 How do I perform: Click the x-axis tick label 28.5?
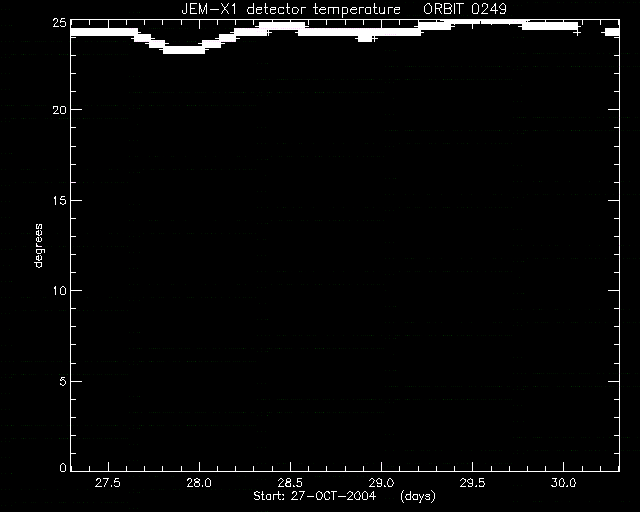coord(290,483)
